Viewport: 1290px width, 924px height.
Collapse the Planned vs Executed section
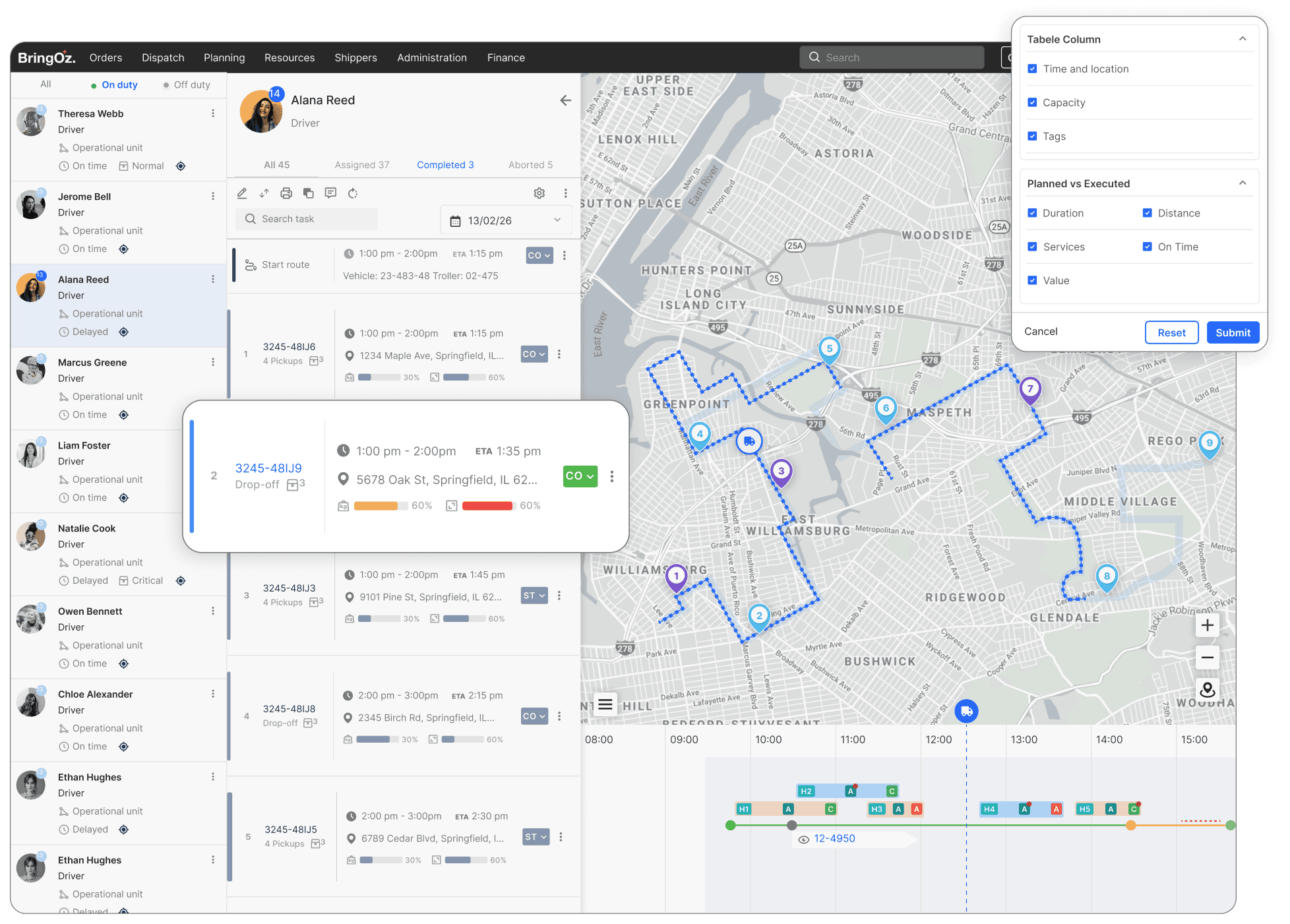pyautogui.click(x=1243, y=183)
